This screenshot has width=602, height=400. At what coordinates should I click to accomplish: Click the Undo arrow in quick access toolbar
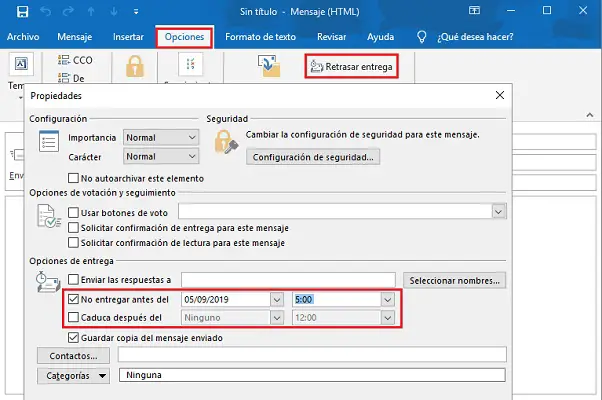point(46,11)
